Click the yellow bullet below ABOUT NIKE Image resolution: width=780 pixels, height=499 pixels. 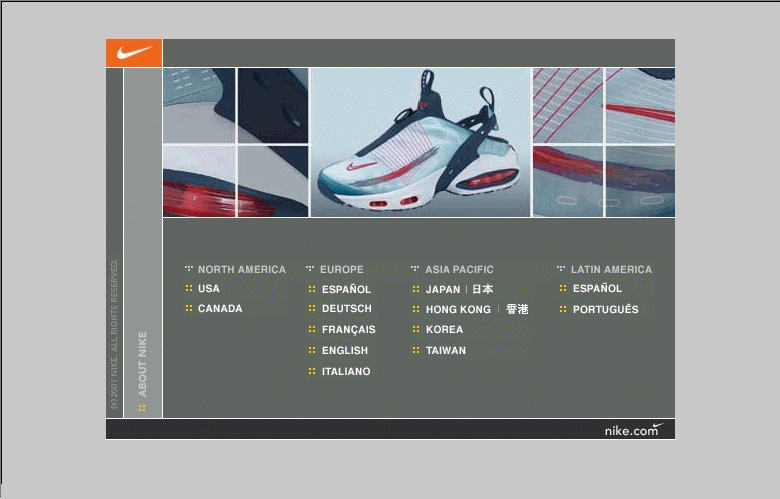click(142, 408)
